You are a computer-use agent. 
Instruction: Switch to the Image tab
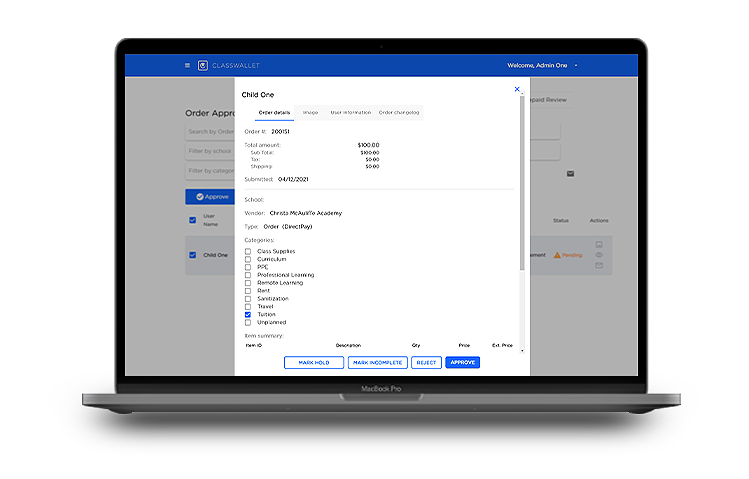310,113
